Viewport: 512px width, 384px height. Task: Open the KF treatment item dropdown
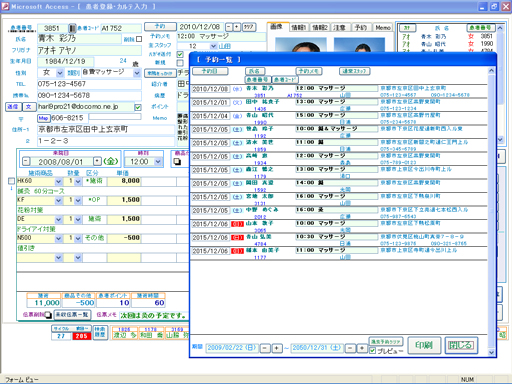[x=58, y=200]
